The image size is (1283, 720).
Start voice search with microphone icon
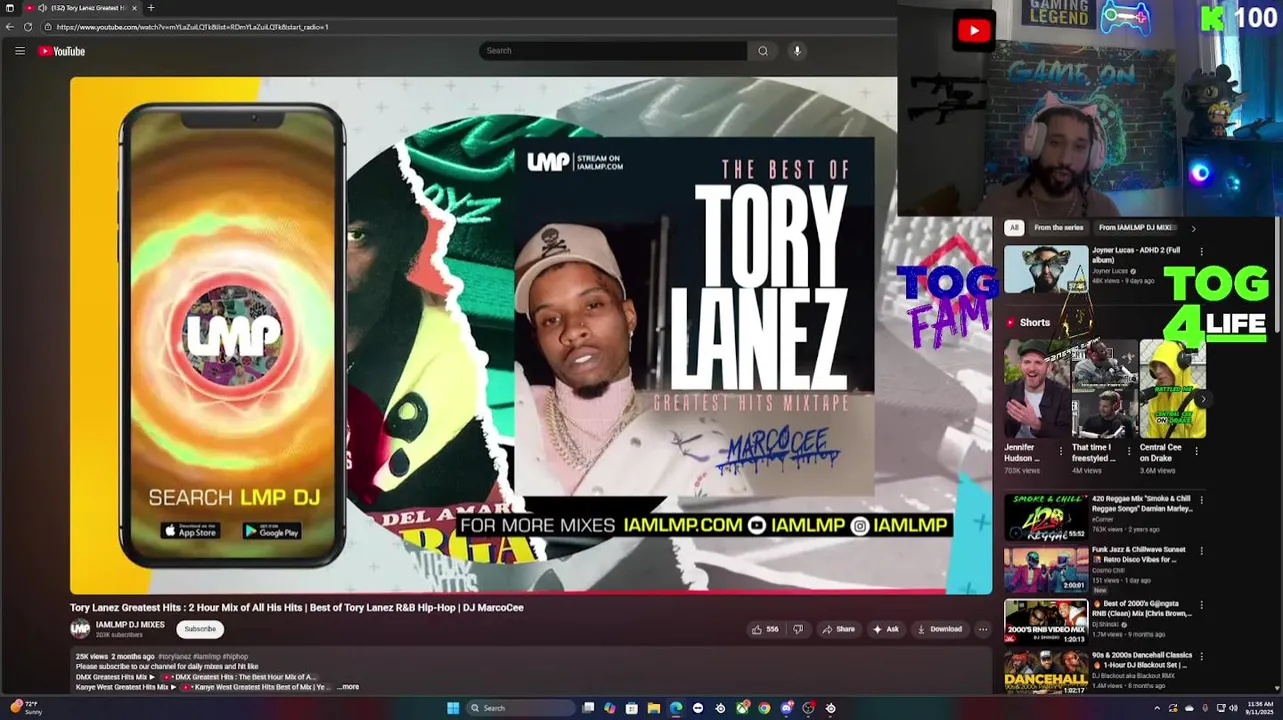pyautogui.click(x=797, y=51)
